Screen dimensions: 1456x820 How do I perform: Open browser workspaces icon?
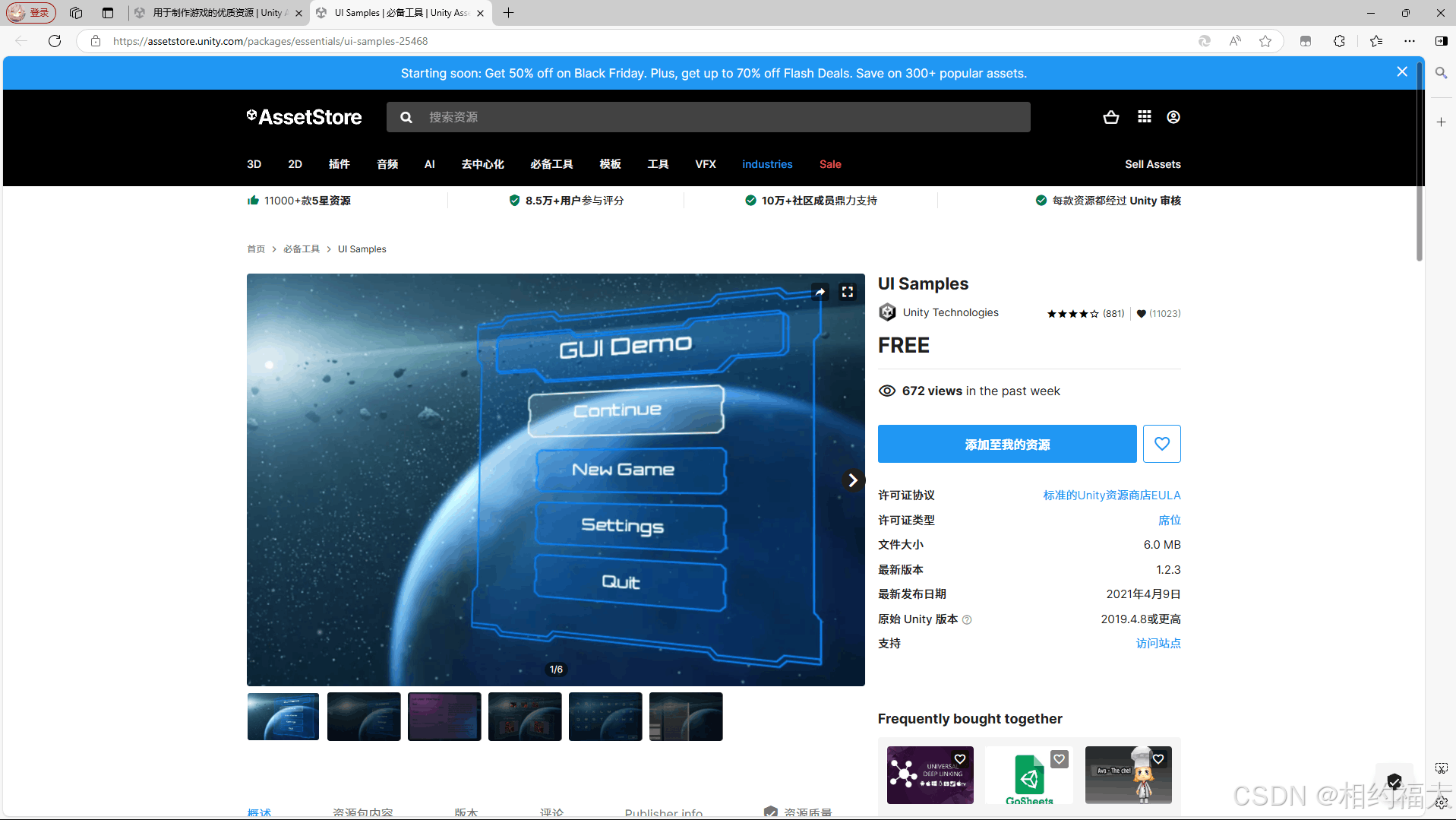click(76, 13)
